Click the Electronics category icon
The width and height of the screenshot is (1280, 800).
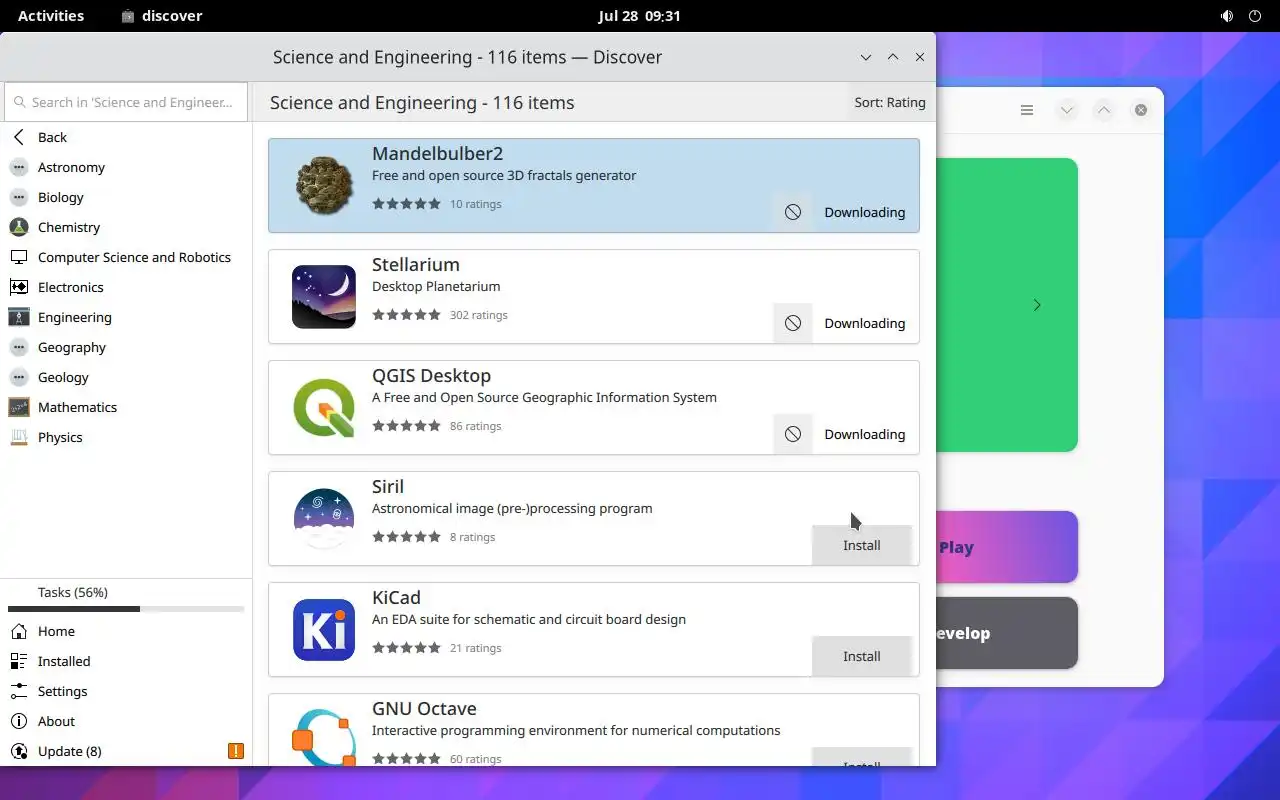19,287
